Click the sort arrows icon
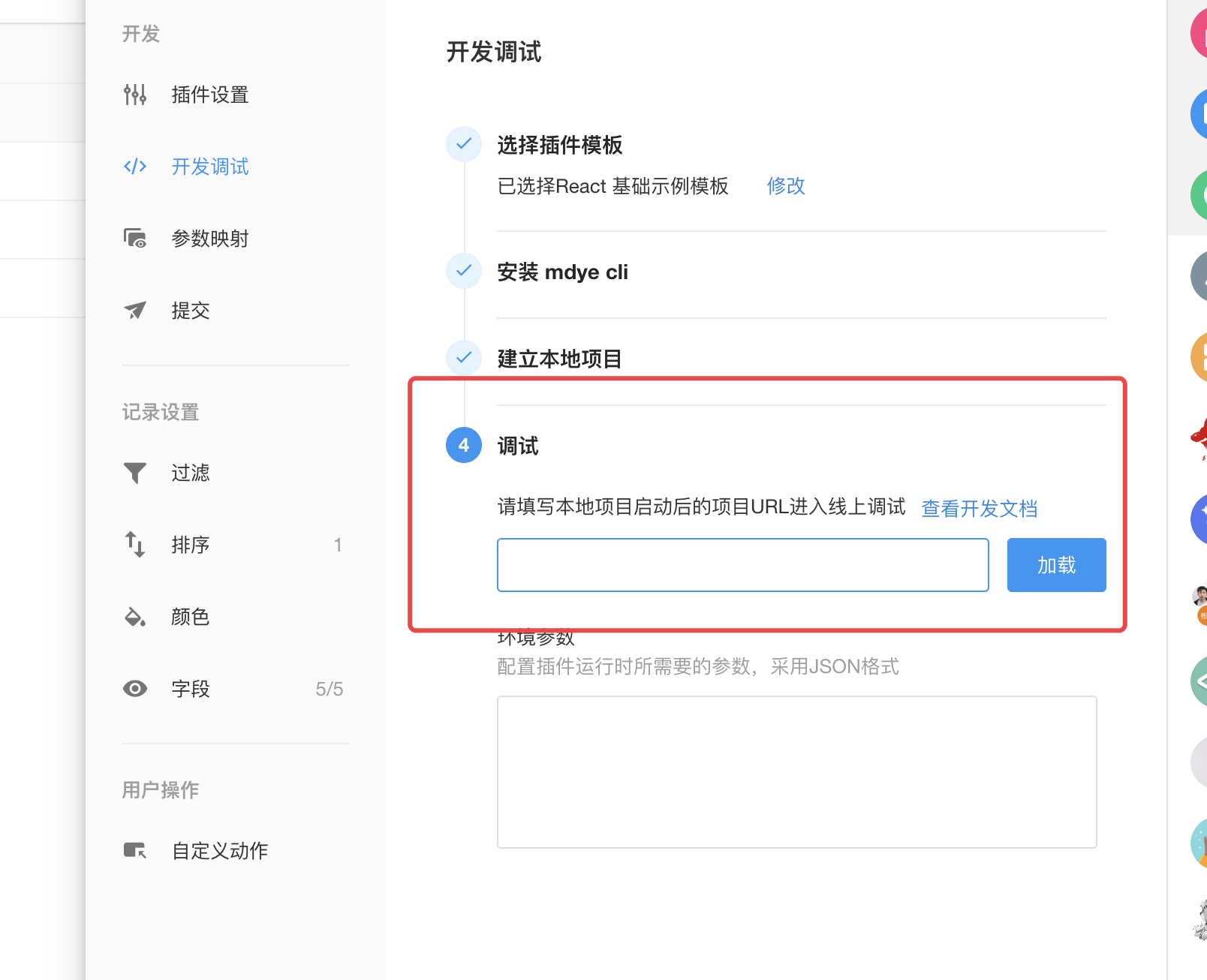The width and height of the screenshot is (1207, 980). (135, 545)
